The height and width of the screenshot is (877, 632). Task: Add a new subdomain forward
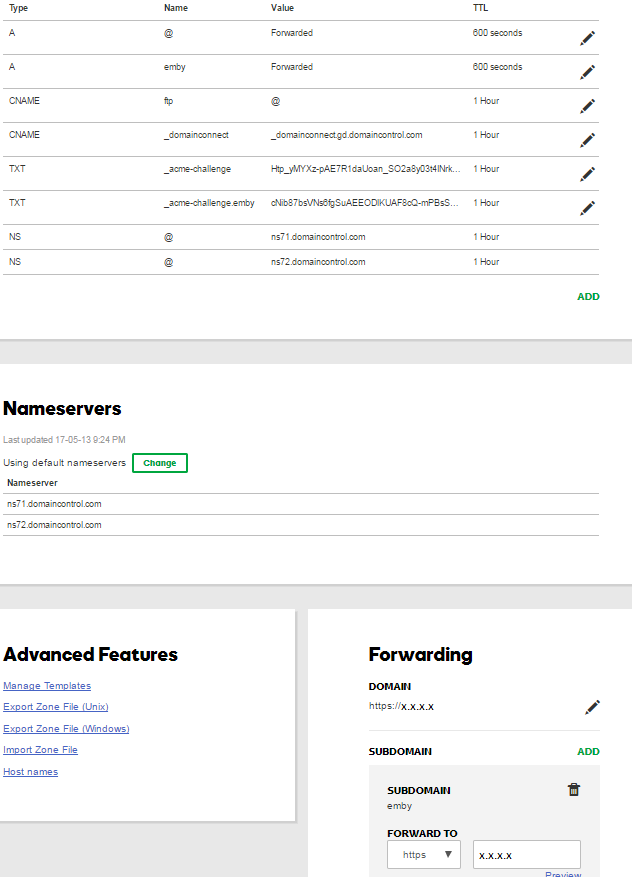(x=588, y=751)
